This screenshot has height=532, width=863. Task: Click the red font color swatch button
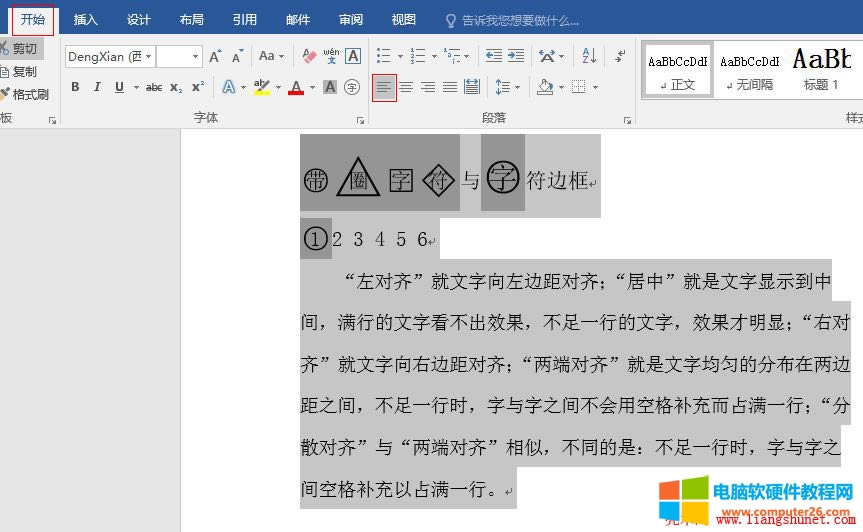296,88
